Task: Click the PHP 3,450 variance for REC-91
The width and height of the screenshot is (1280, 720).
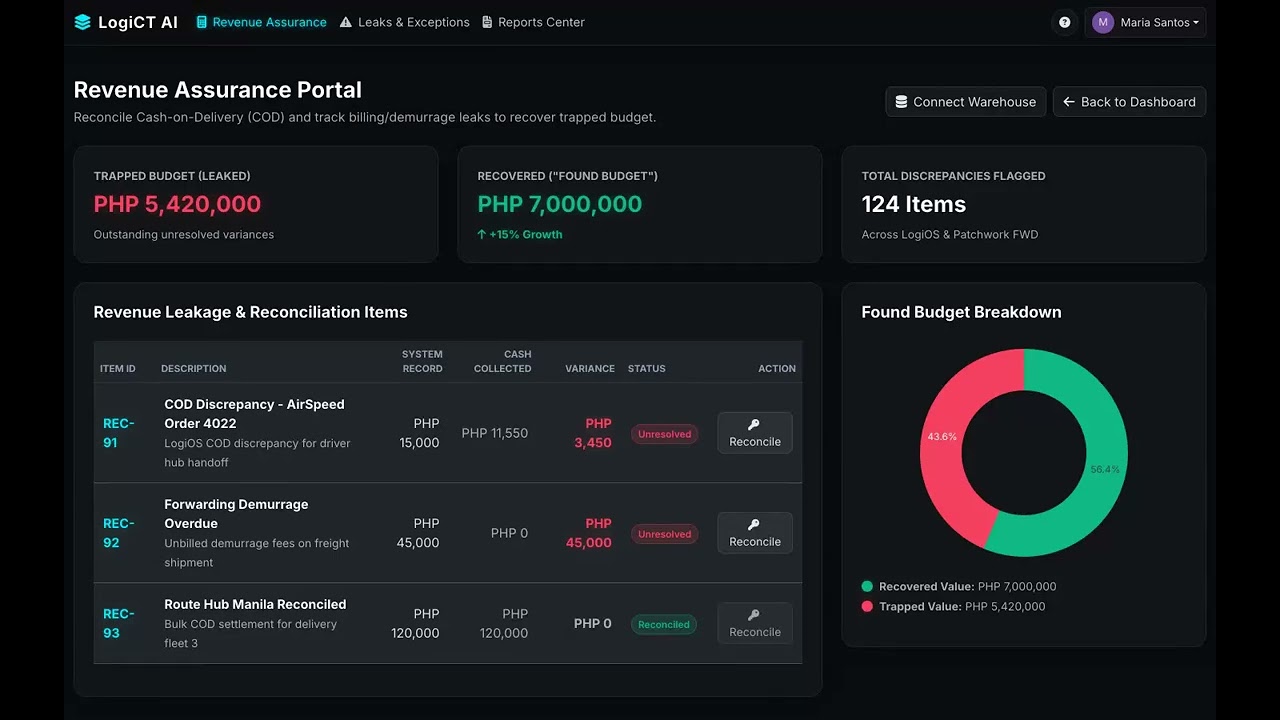Action: pos(593,433)
